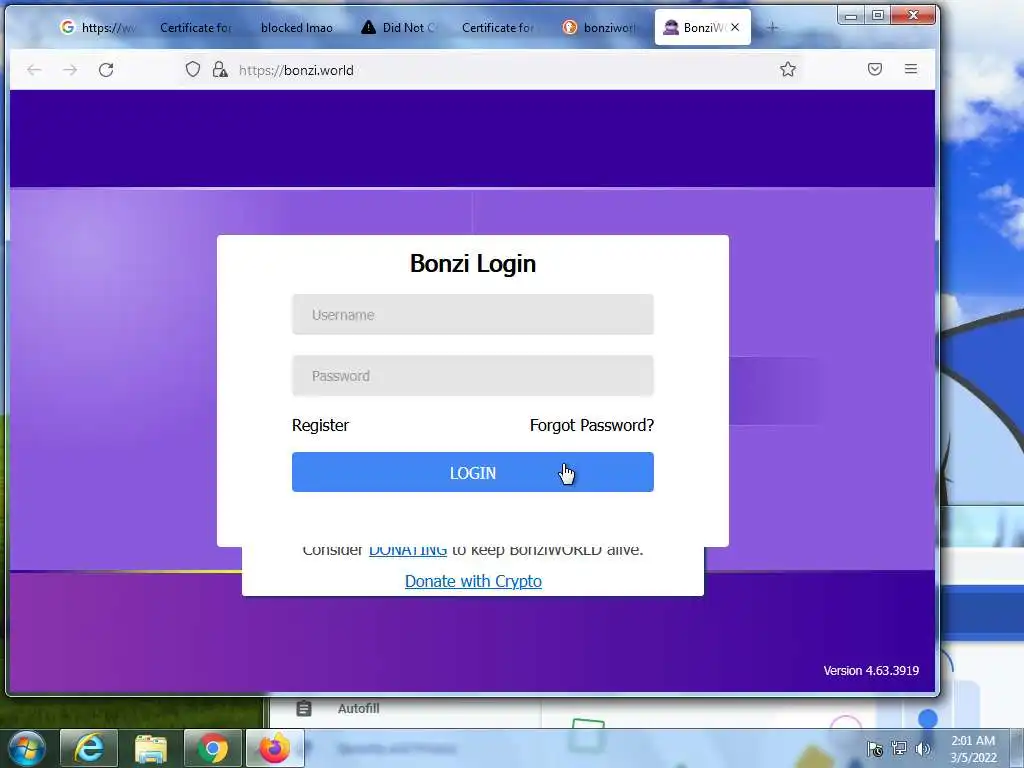
Task: Open the Donate with Crypto link
Action: point(473,581)
